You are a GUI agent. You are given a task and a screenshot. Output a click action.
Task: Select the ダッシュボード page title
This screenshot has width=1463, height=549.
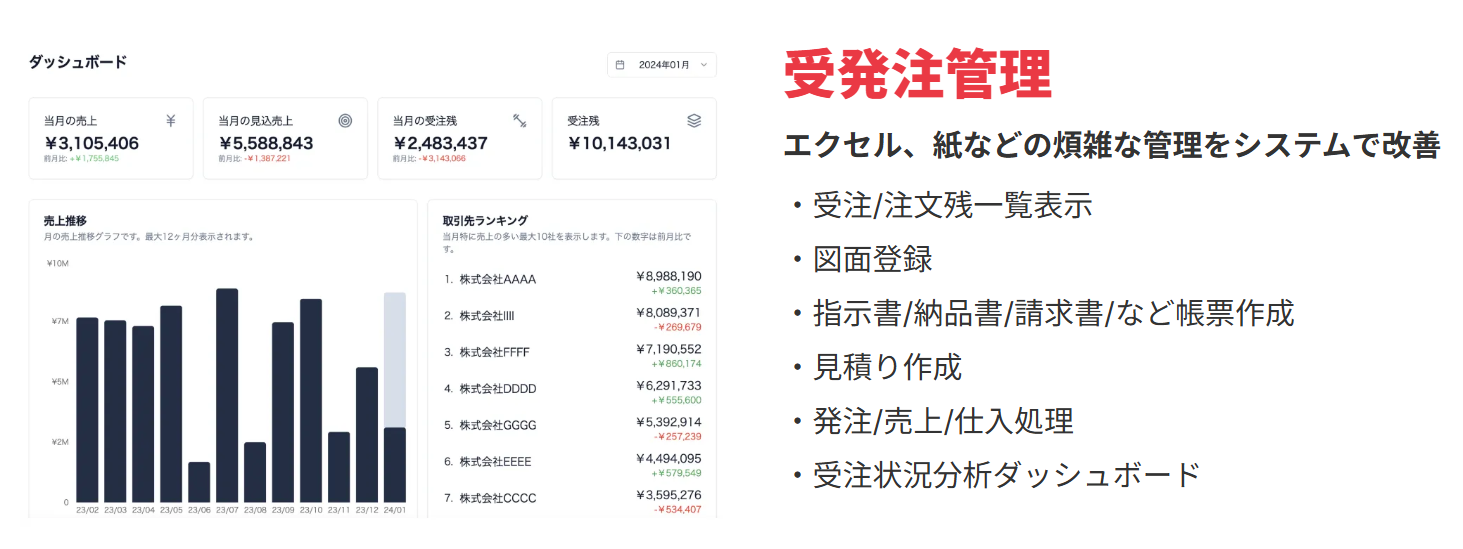tap(78, 62)
